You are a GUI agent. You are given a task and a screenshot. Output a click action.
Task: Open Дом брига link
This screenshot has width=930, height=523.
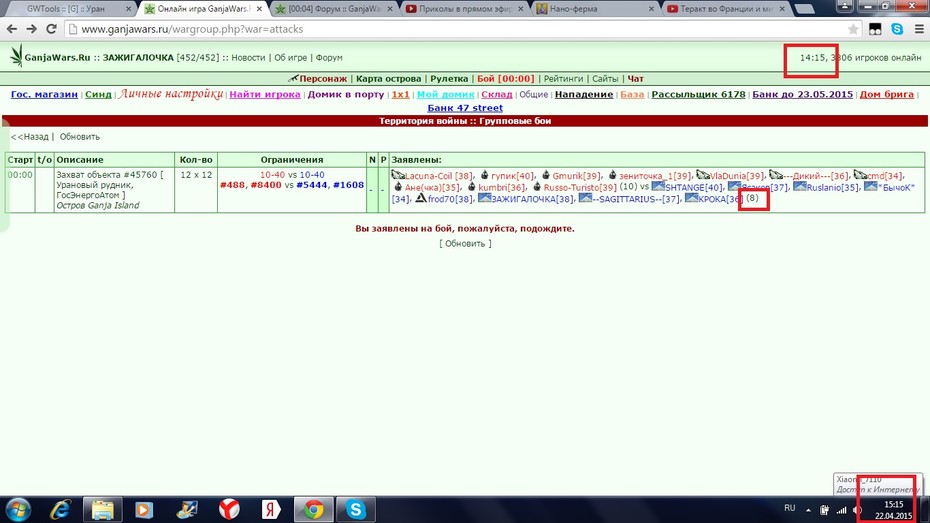(x=887, y=94)
